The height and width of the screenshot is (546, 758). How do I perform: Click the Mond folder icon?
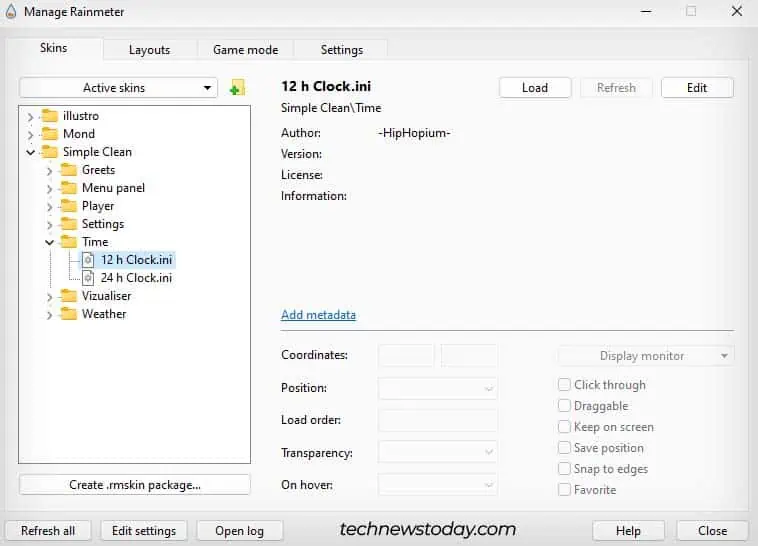pyautogui.click(x=50, y=134)
